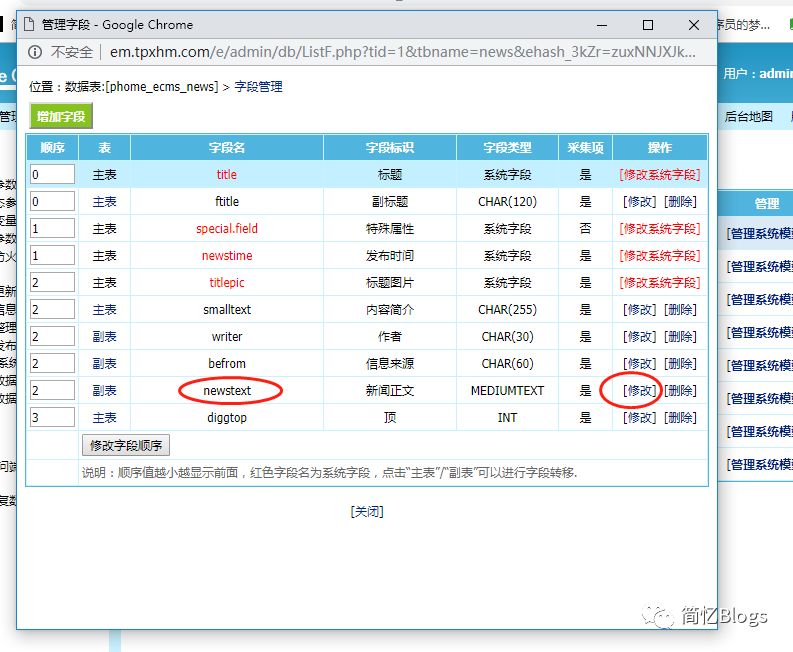
Task: Click the 字段管理 breadcrumb link
Action: (x=258, y=87)
